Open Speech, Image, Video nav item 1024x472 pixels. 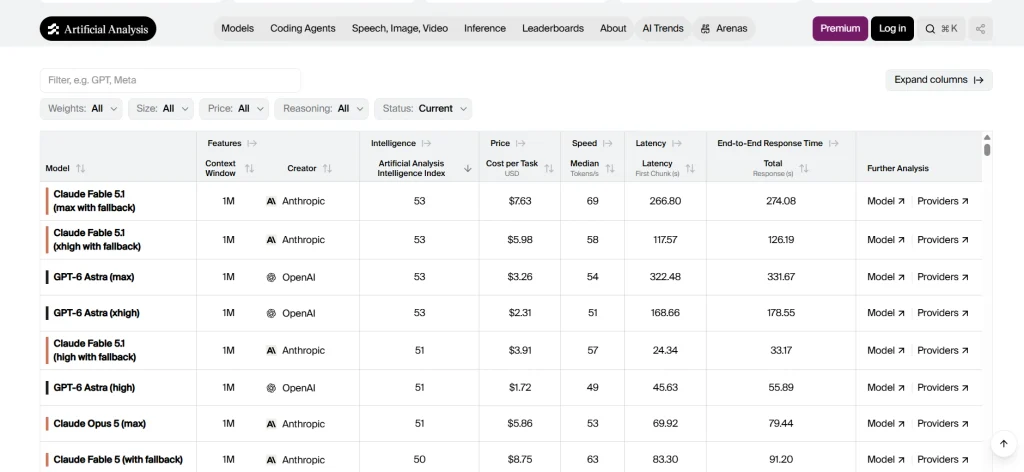click(400, 29)
